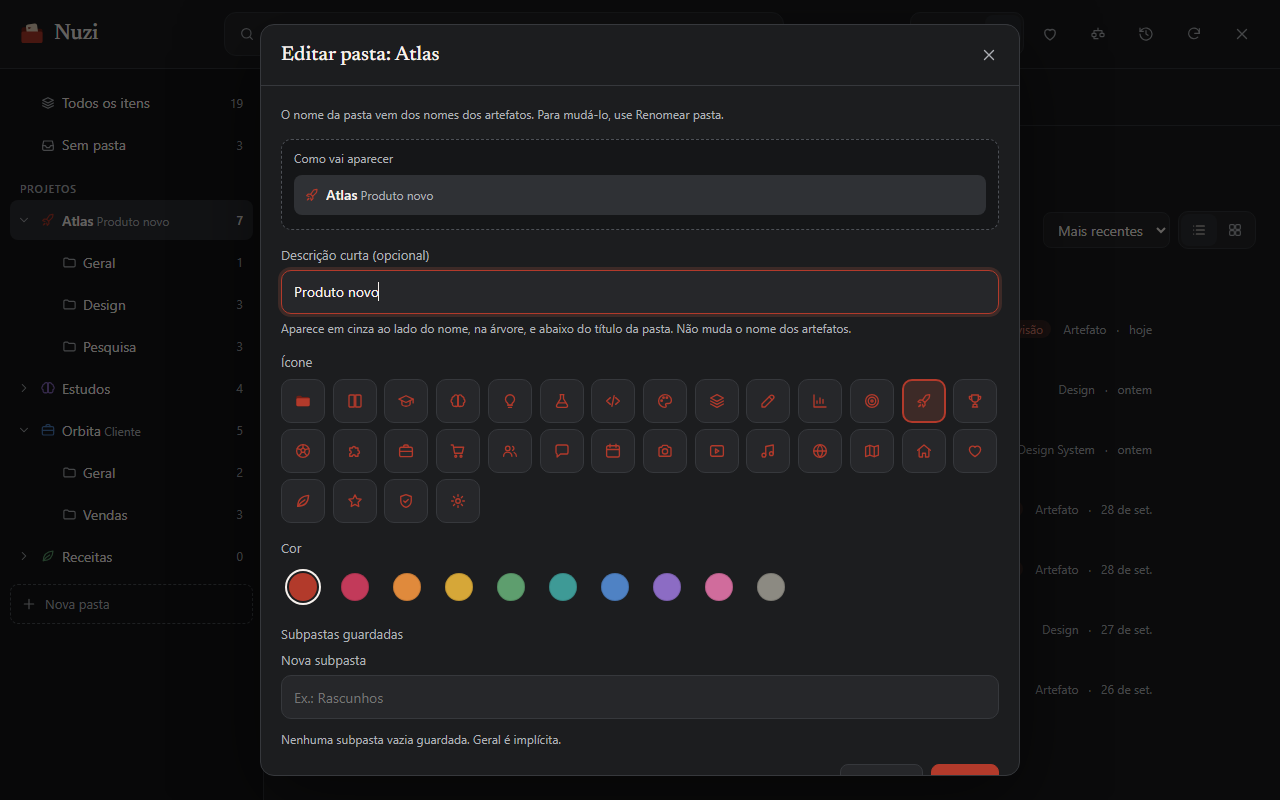Select the palette icon
Viewport: 1280px width, 800px height.
coord(665,401)
